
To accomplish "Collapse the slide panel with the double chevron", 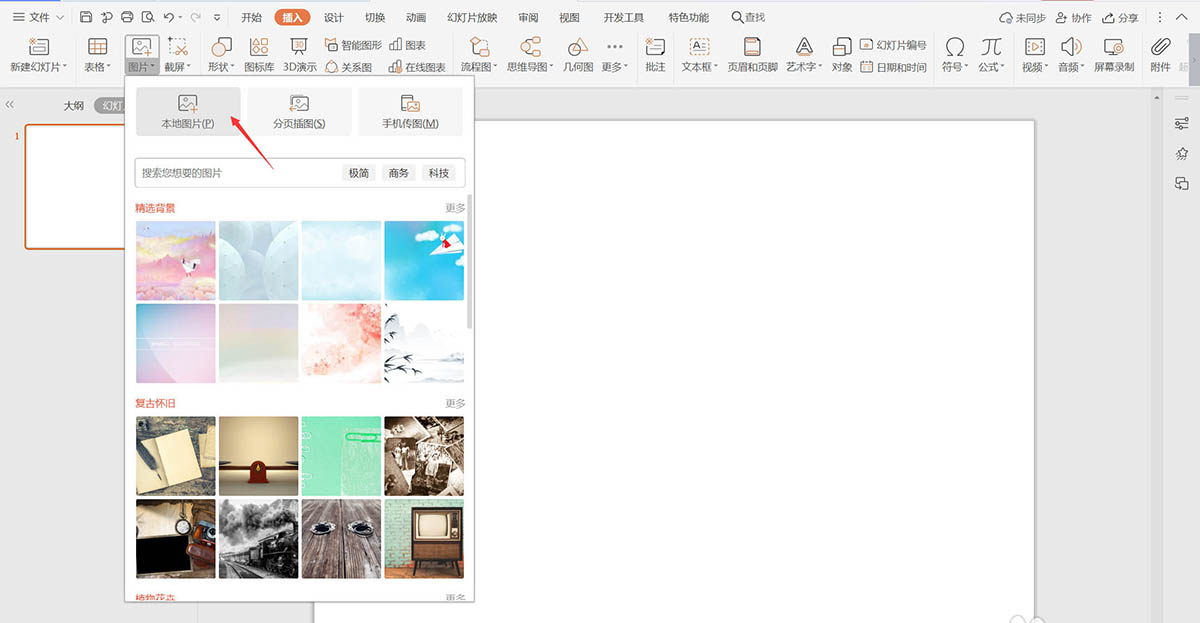I will pyautogui.click(x=10, y=104).
